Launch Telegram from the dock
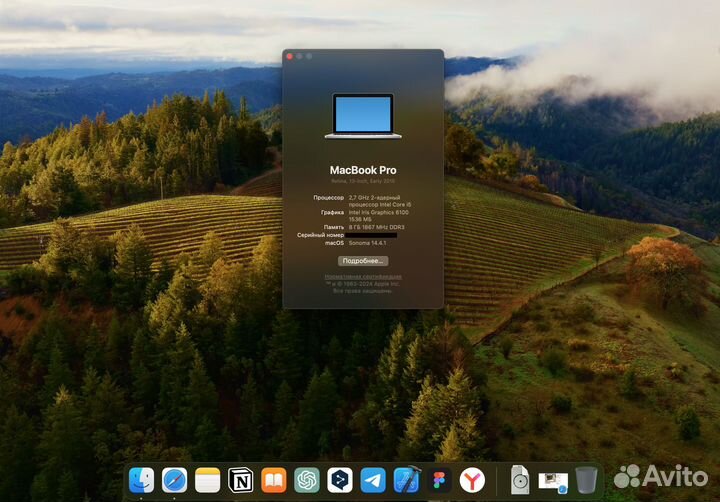 coord(373,480)
